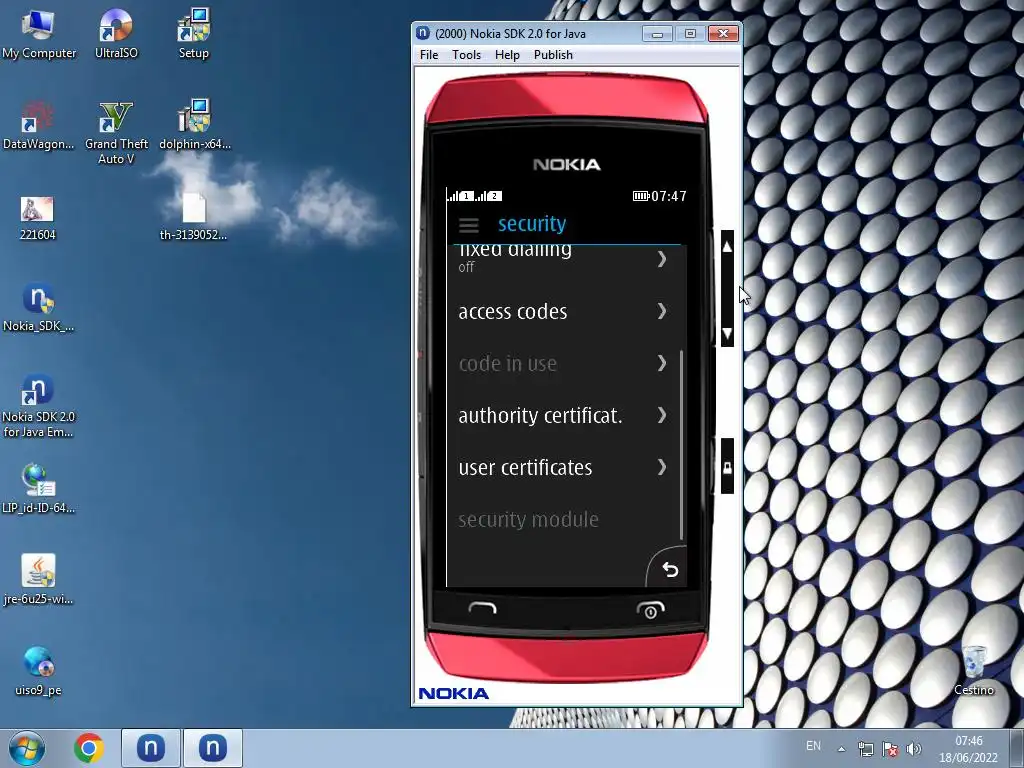1024x768 pixels.
Task: Select Grand Theft Auto V shortcut
Action: [116, 133]
